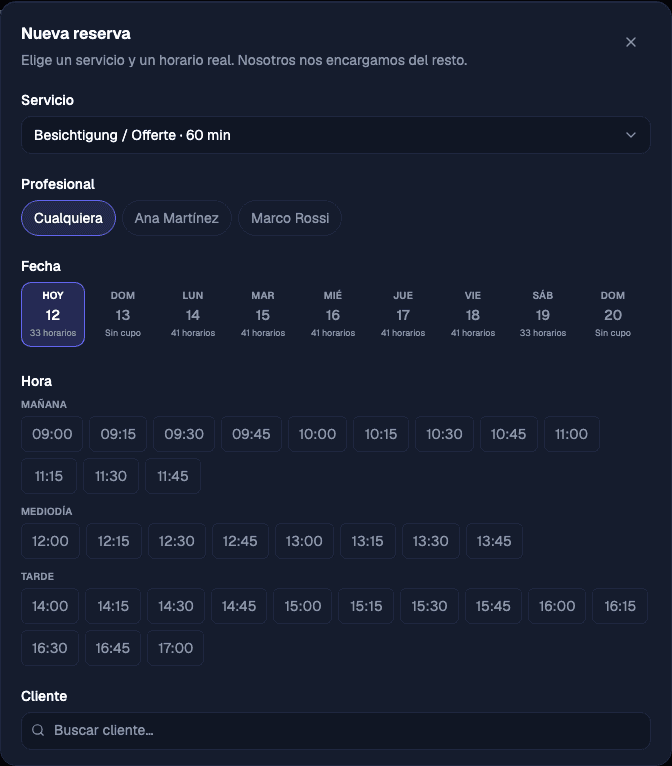Pick the 10:45 time slot
The image size is (672, 766).
click(x=508, y=434)
